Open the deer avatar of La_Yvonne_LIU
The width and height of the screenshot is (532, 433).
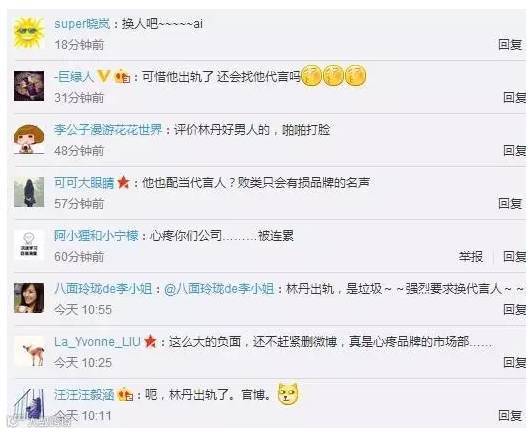point(29,351)
